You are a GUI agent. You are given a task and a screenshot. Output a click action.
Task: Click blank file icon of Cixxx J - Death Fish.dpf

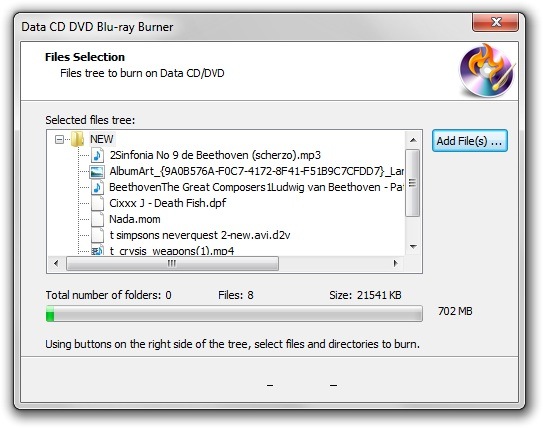coord(97,203)
